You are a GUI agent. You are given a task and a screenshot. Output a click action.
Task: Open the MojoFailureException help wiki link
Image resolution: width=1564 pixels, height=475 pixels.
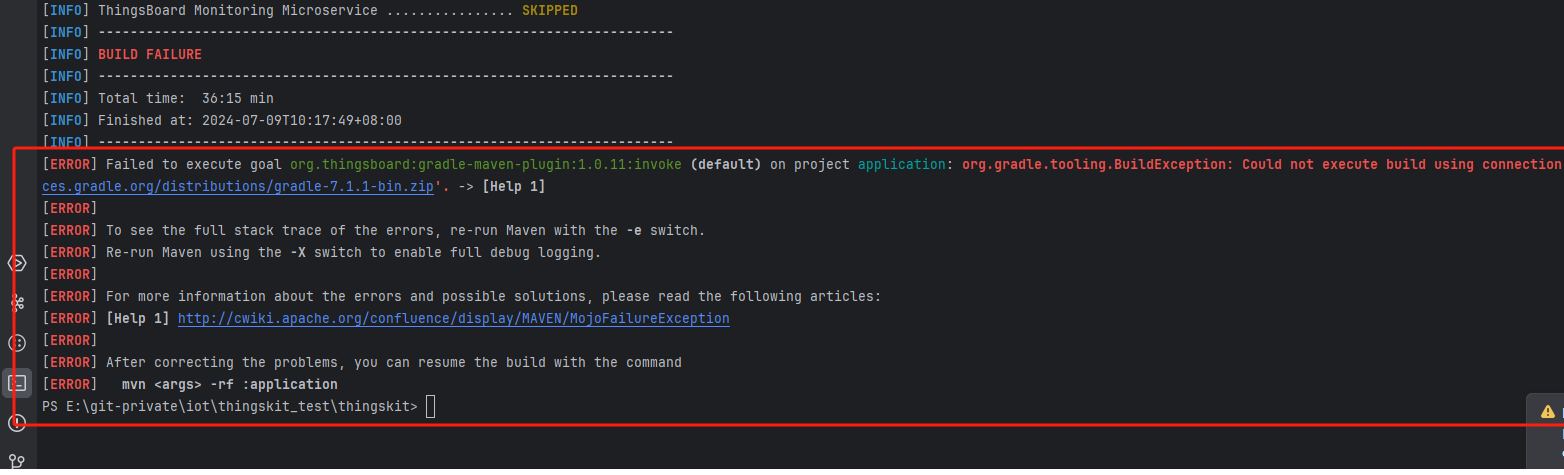(x=453, y=318)
